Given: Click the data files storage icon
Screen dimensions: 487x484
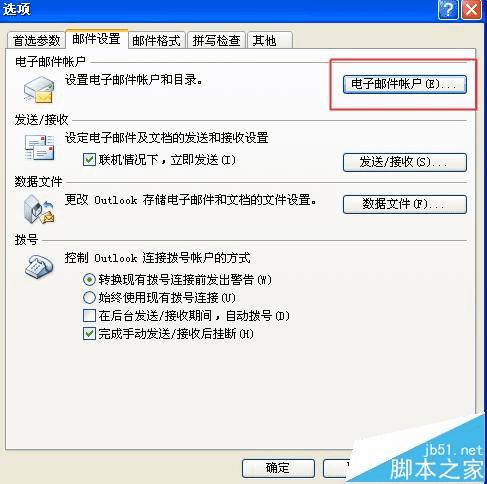Looking at the screenshot, I should (x=39, y=209).
